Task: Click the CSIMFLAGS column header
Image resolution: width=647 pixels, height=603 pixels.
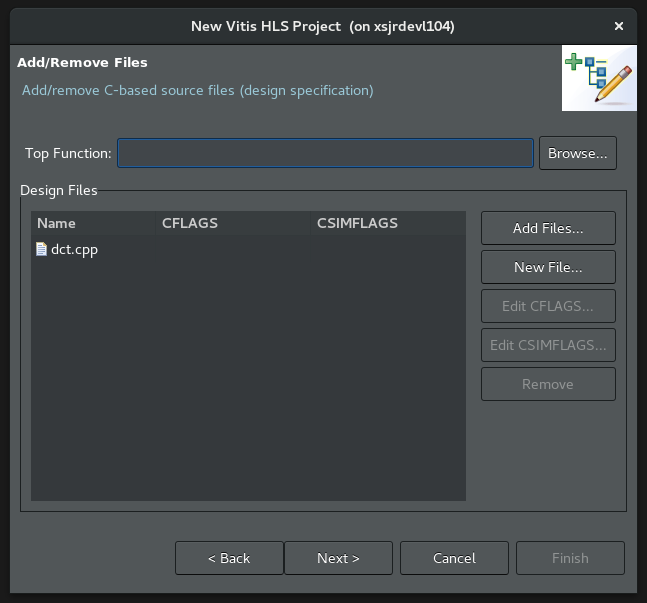Action: click(x=356, y=223)
